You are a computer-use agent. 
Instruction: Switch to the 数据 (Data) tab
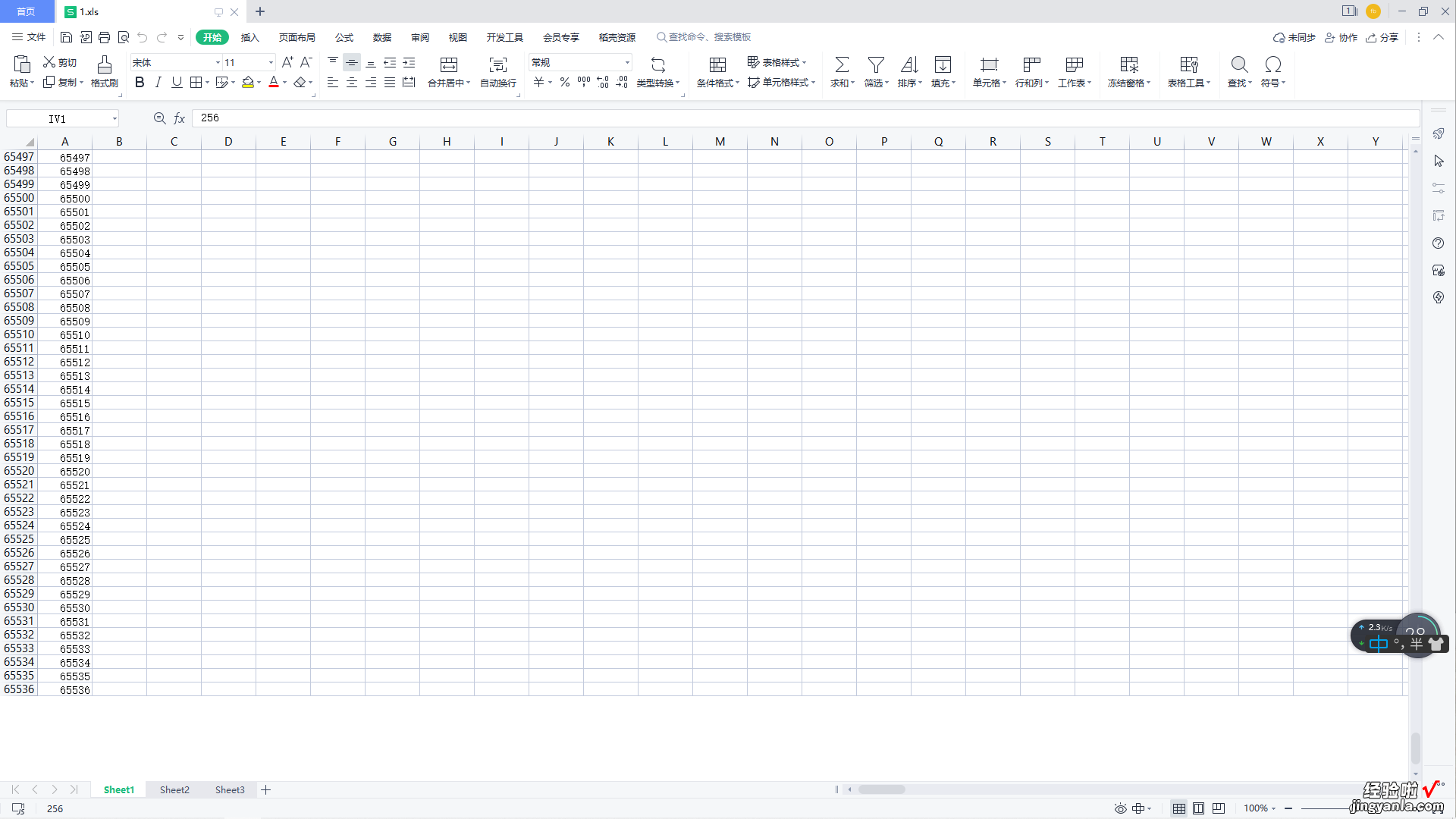tap(382, 37)
